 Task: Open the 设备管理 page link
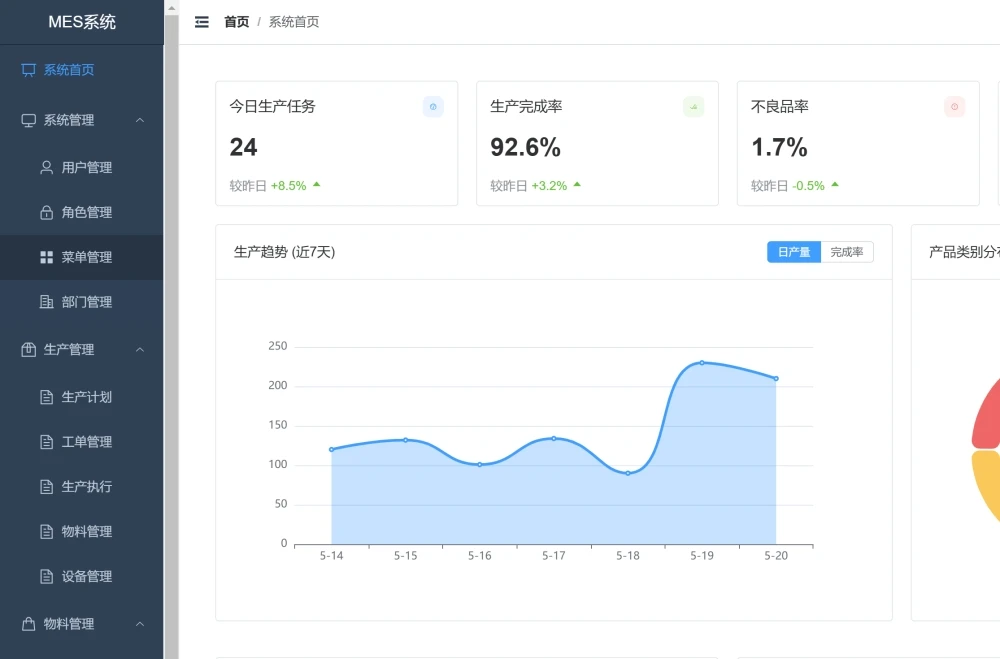(x=86, y=576)
